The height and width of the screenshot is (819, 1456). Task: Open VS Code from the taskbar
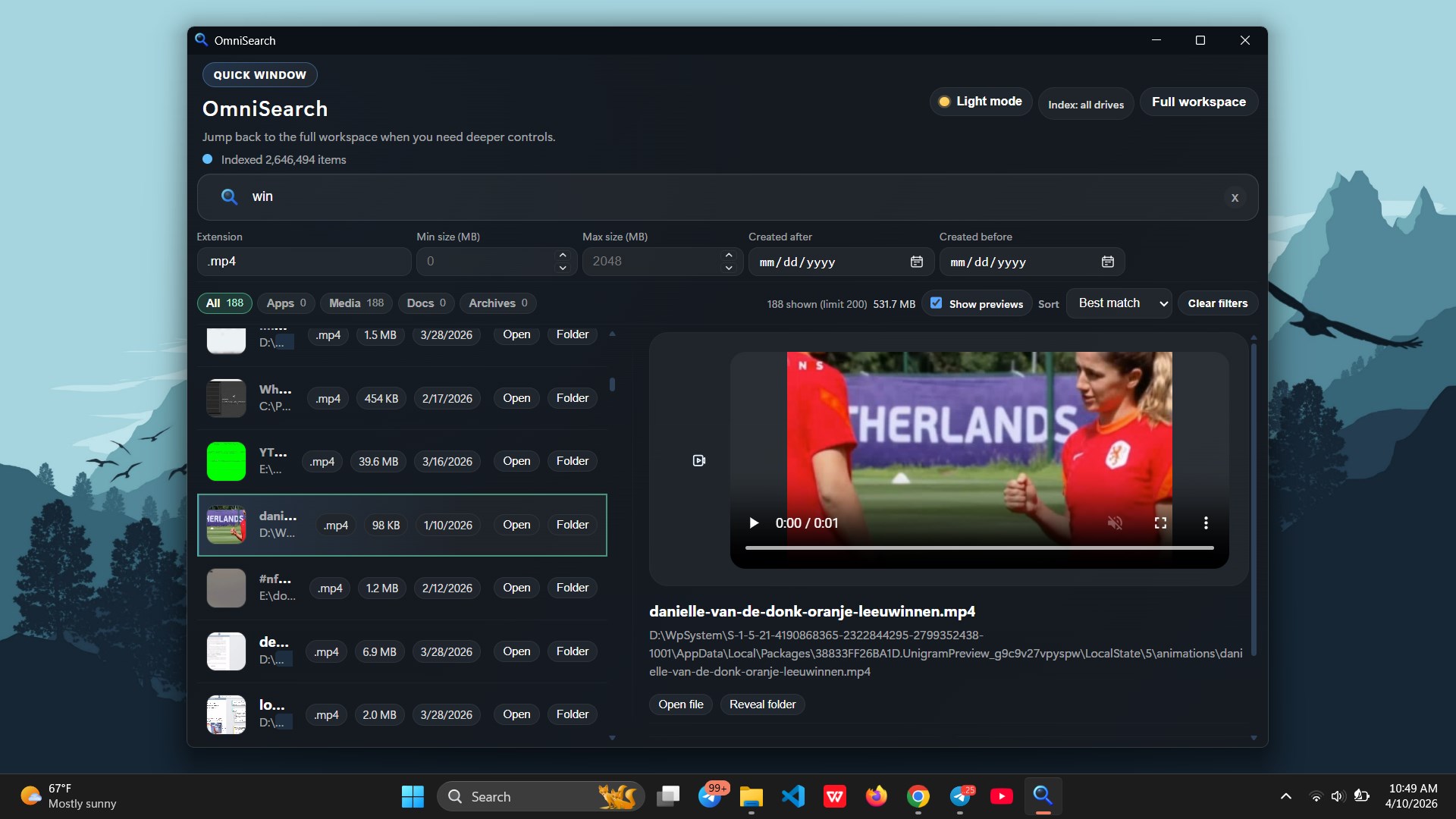coord(793,796)
